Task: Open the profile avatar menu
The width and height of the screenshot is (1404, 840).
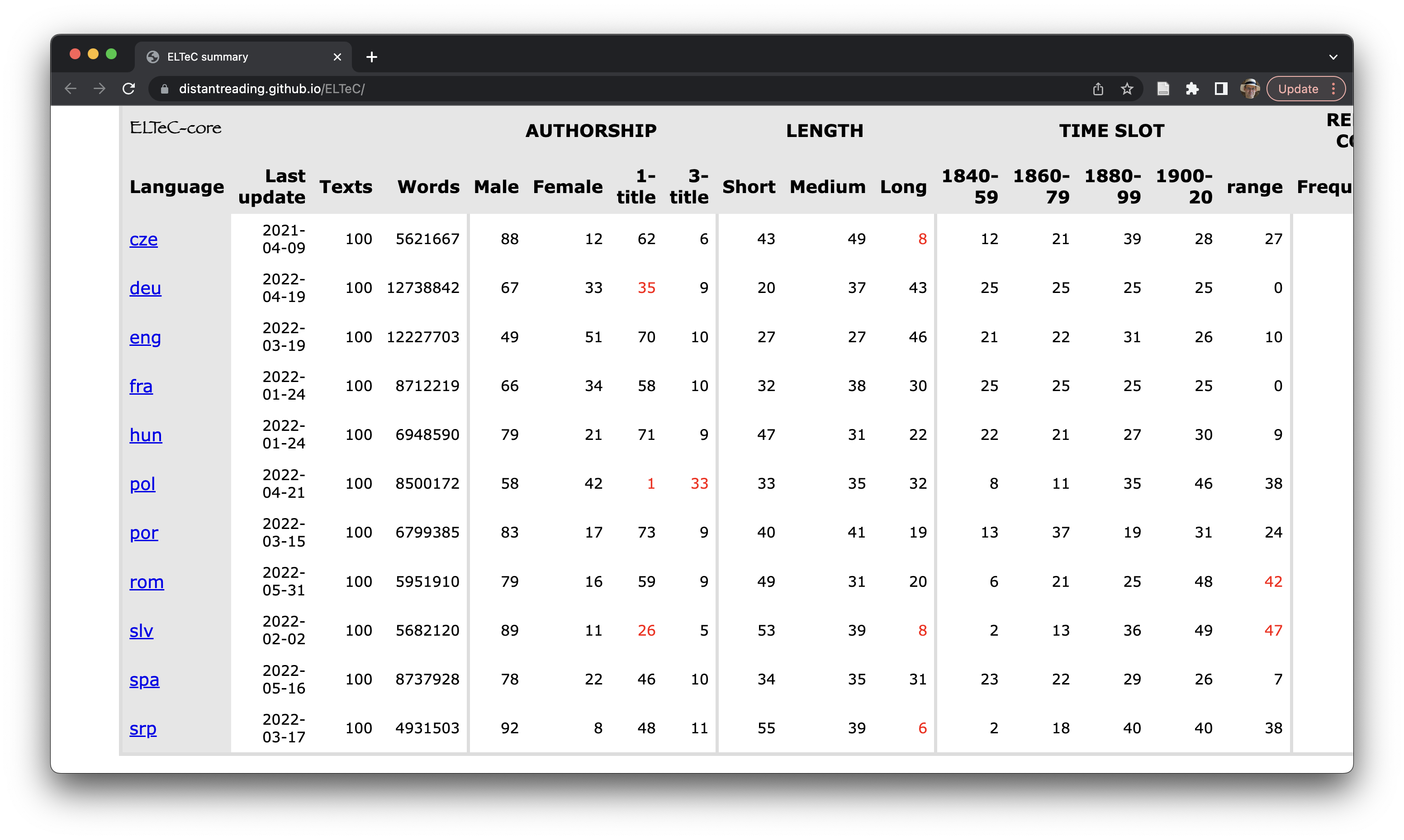Action: tap(1250, 89)
